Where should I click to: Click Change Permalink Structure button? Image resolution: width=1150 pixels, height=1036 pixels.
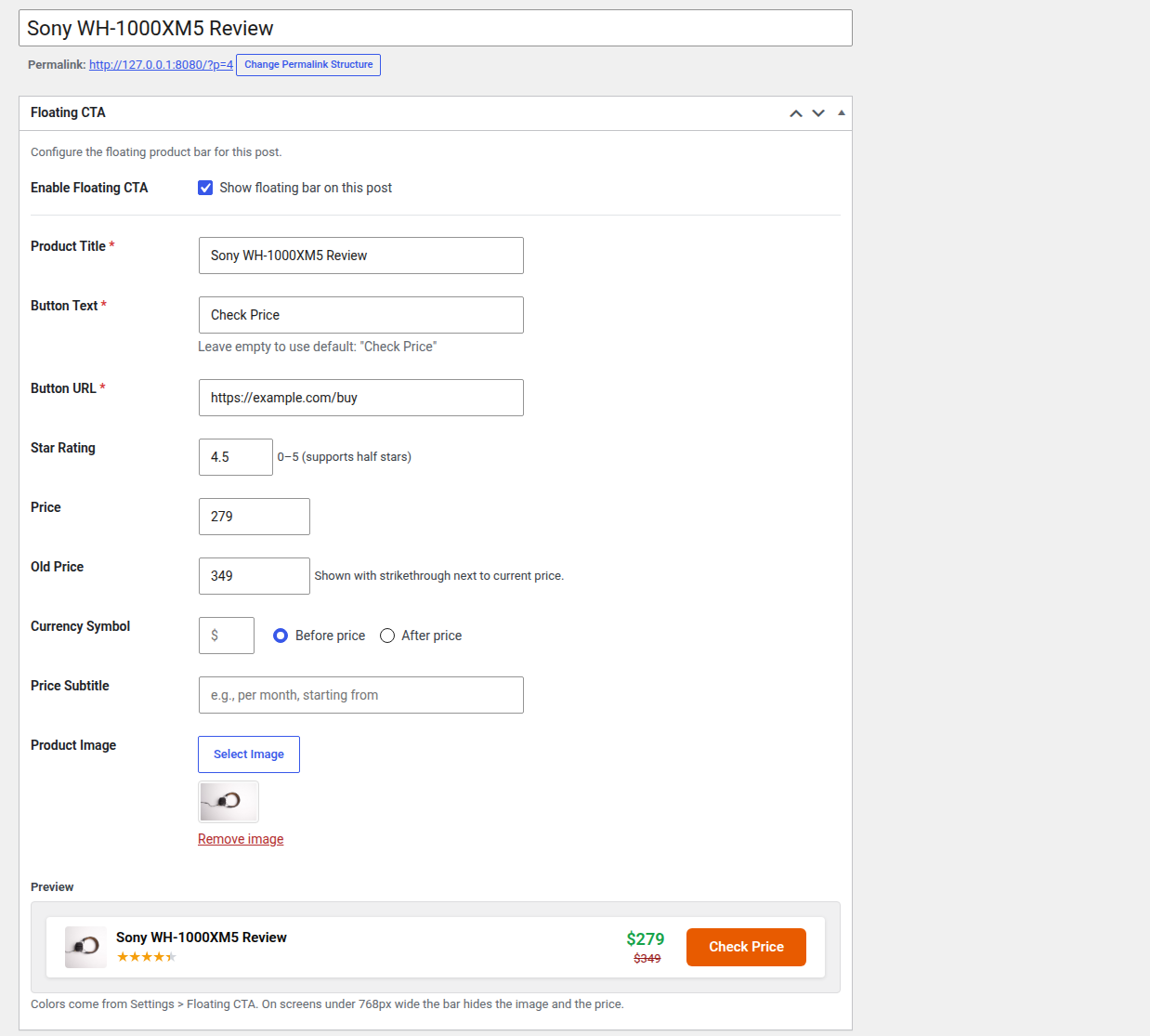[308, 65]
